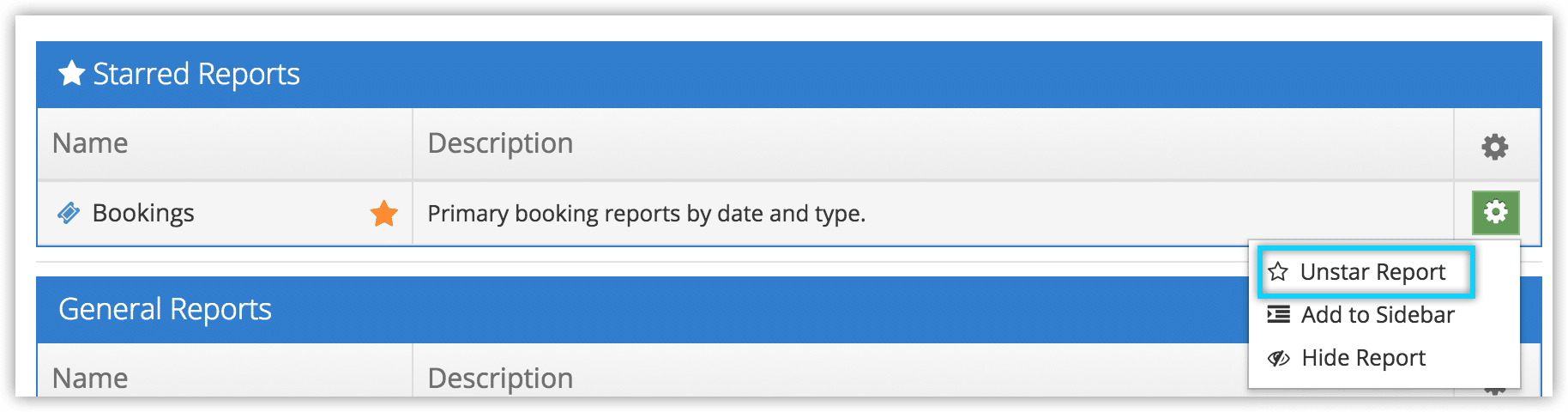
Task: Click the Name column header in Starred Reports
Action: (90, 143)
